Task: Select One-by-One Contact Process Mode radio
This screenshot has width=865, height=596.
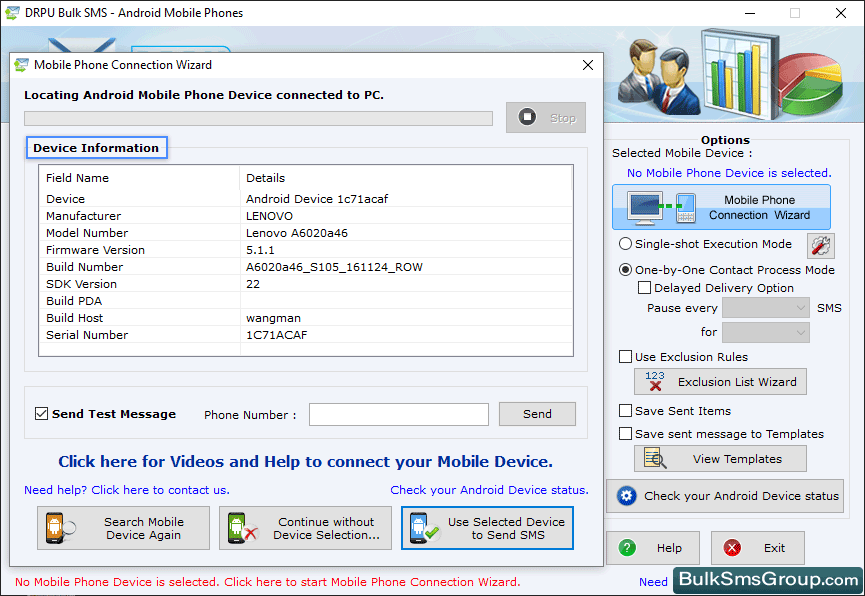Action: [625, 270]
